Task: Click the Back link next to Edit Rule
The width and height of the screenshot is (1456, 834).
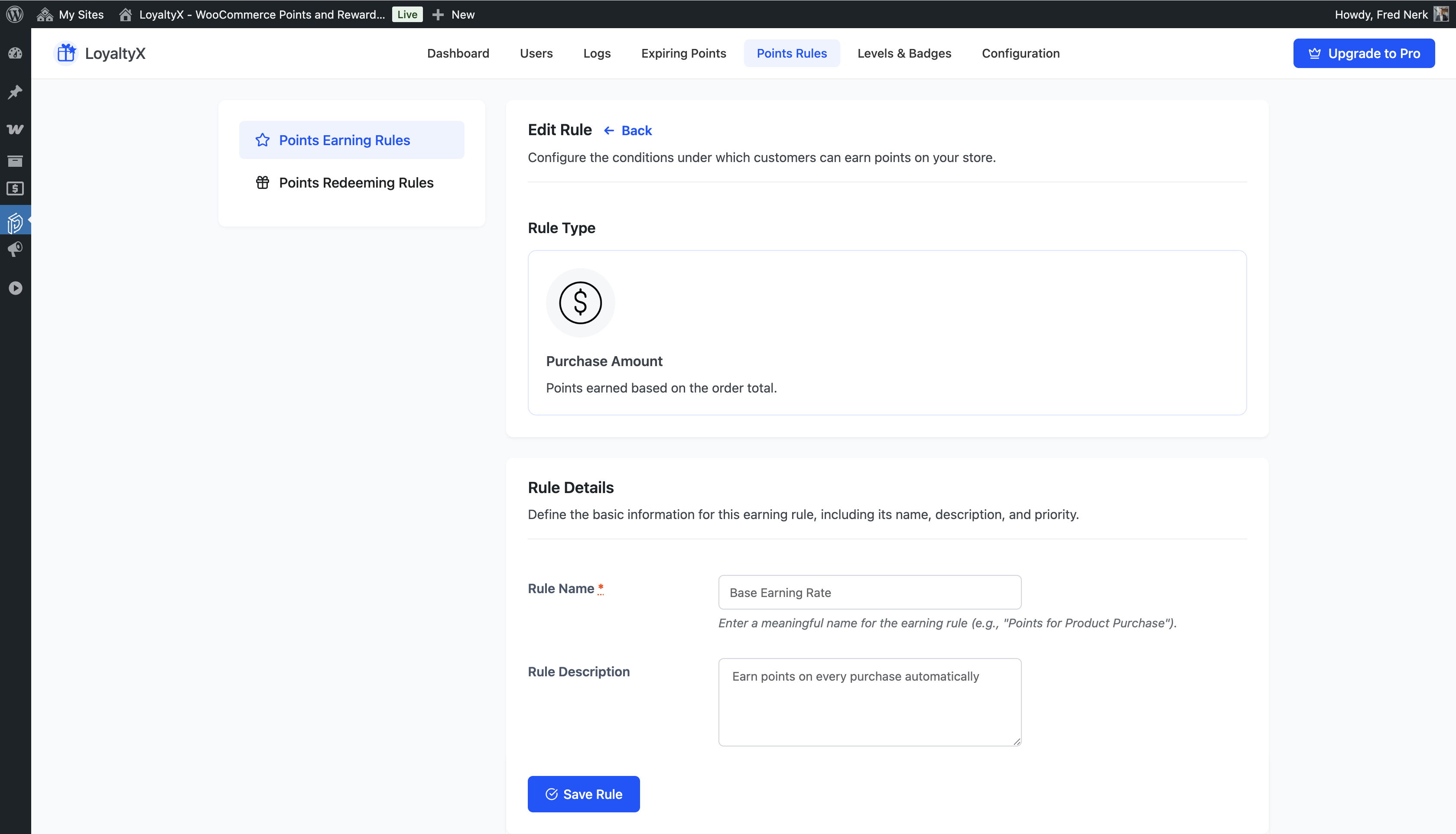Action: pyautogui.click(x=628, y=130)
